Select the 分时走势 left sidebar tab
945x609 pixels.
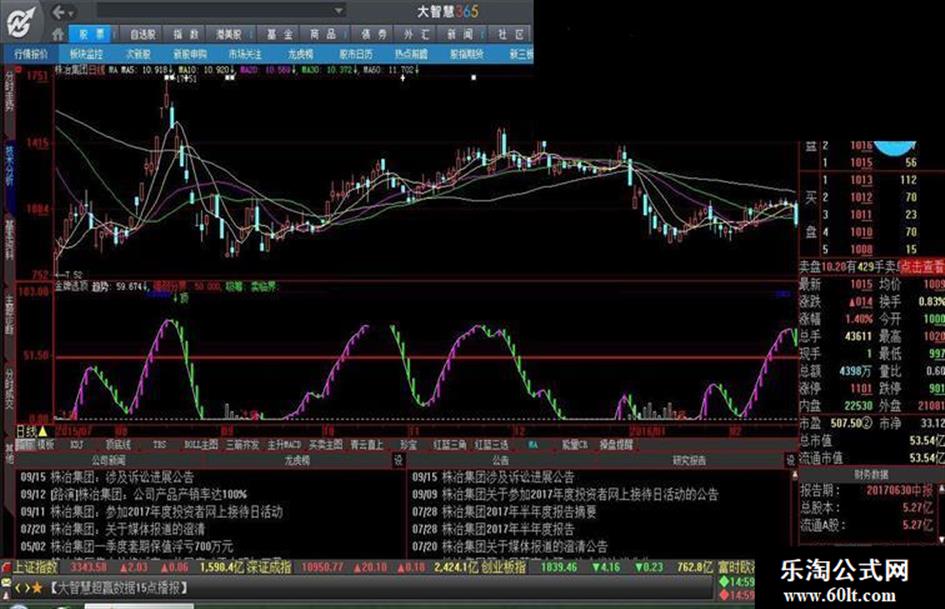coord(9,92)
